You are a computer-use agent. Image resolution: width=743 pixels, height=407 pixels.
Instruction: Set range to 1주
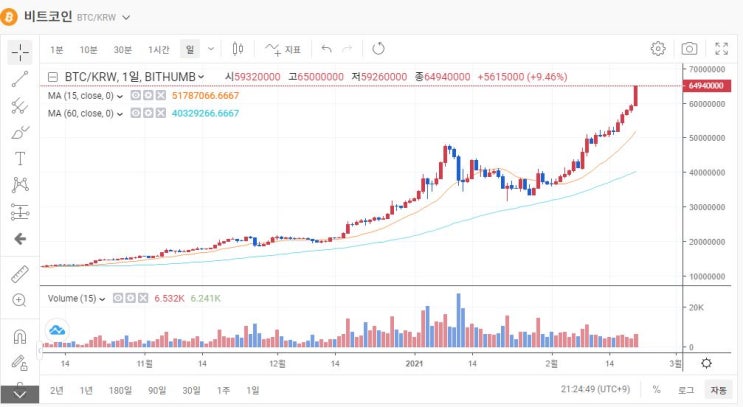(x=223, y=390)
